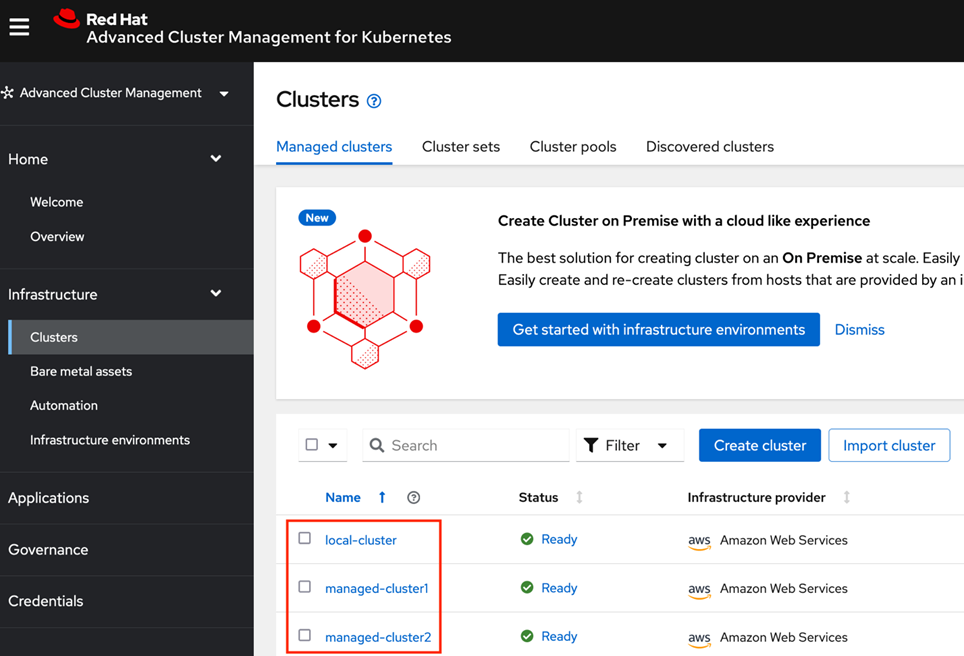Open the Filter dropdown
964x656 pixels.
click(630, 445)
